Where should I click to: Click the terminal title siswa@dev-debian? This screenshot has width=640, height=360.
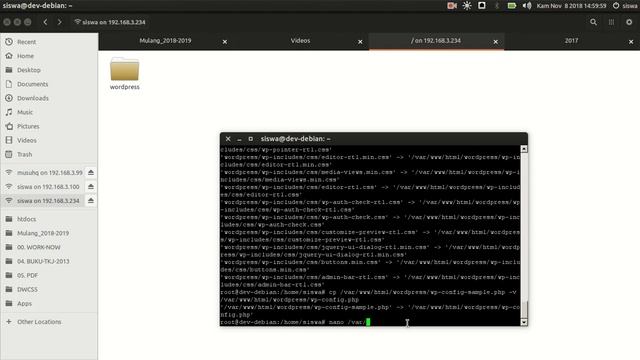296,139
